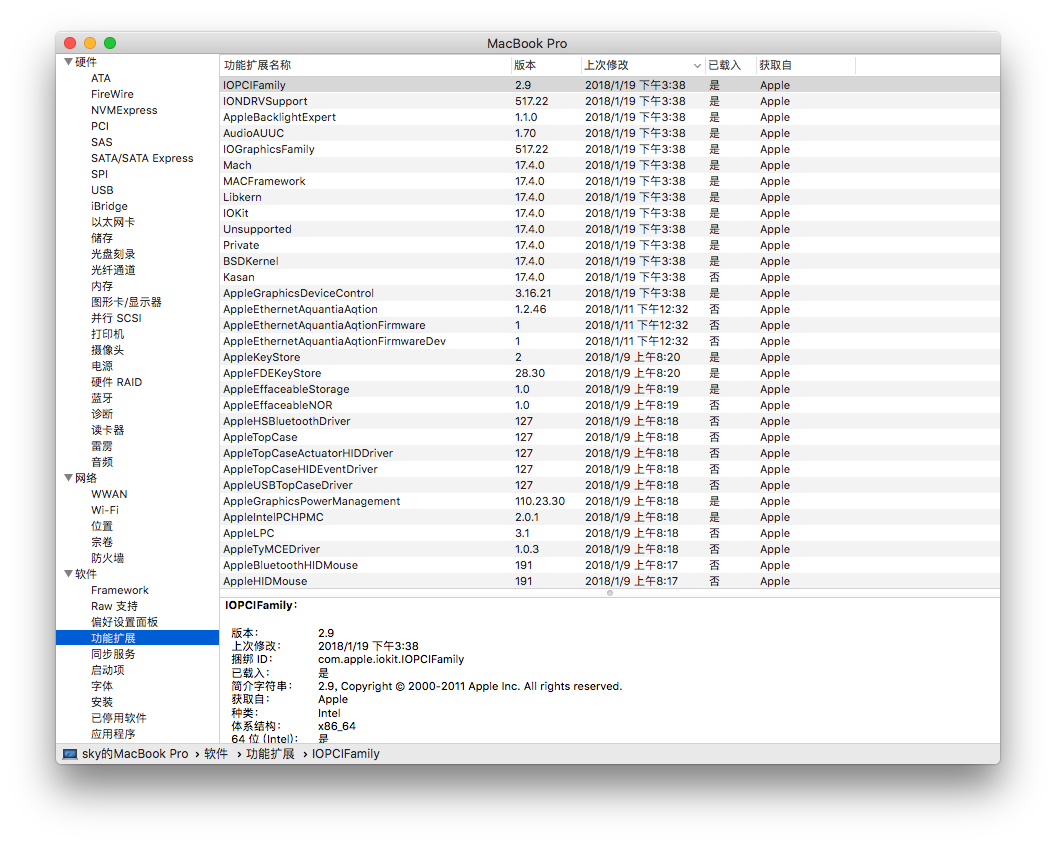Select 雷雳 in the sidebar
1056x844 pixels.
[102, 446]
